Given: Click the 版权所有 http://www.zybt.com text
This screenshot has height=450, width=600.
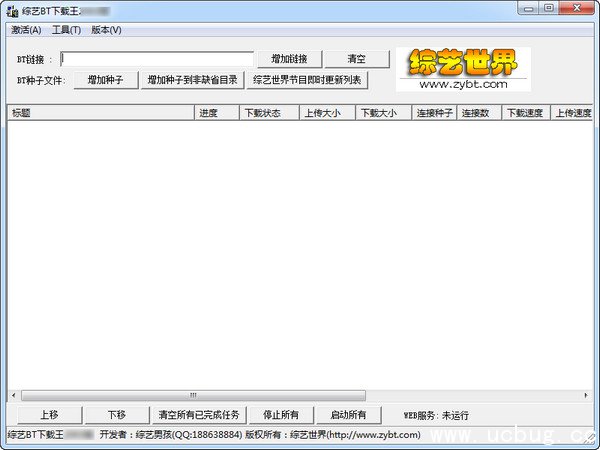Looking at the screenshot, I should tap(333, 435).
